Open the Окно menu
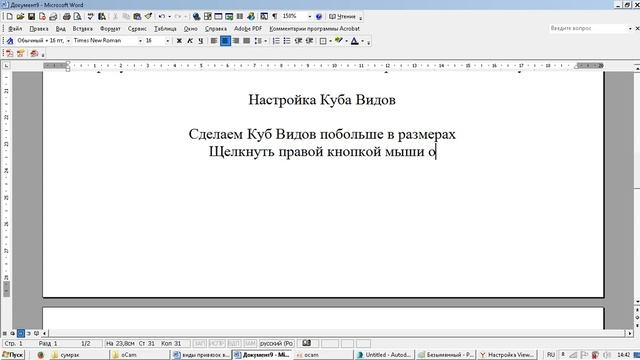This screenshot has width=640, height=360. (x=190, y=29)
